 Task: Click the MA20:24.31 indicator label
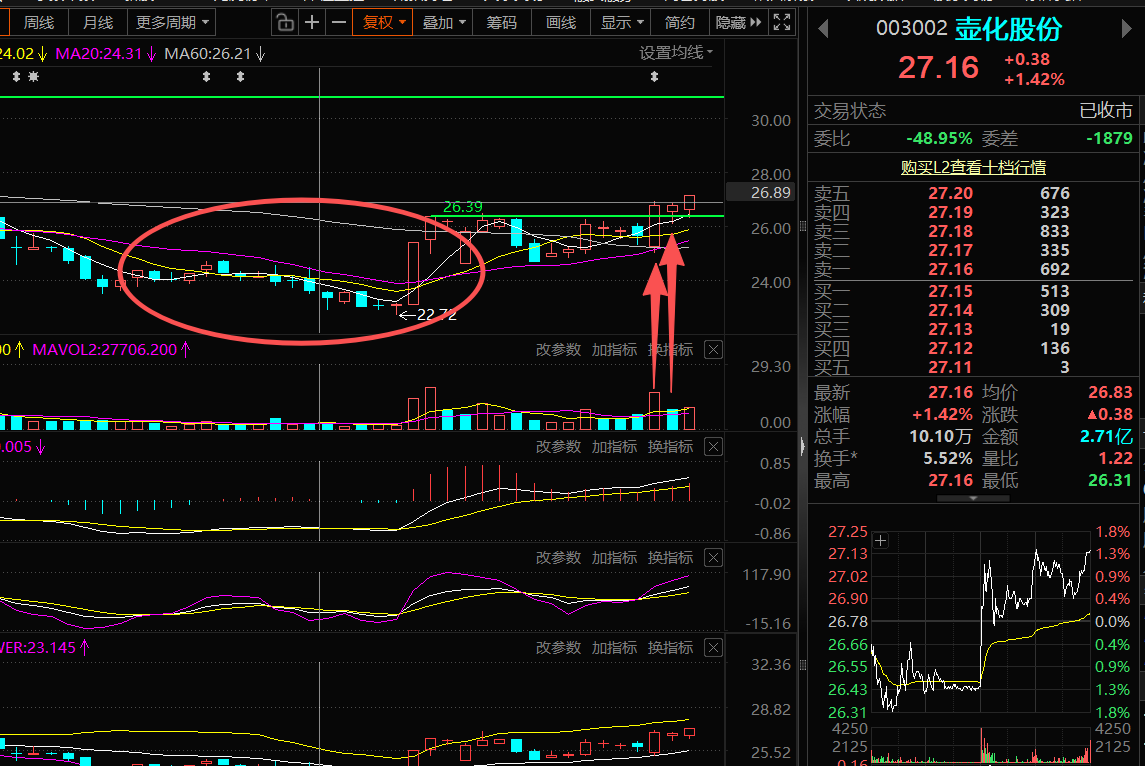coord(99,53)
